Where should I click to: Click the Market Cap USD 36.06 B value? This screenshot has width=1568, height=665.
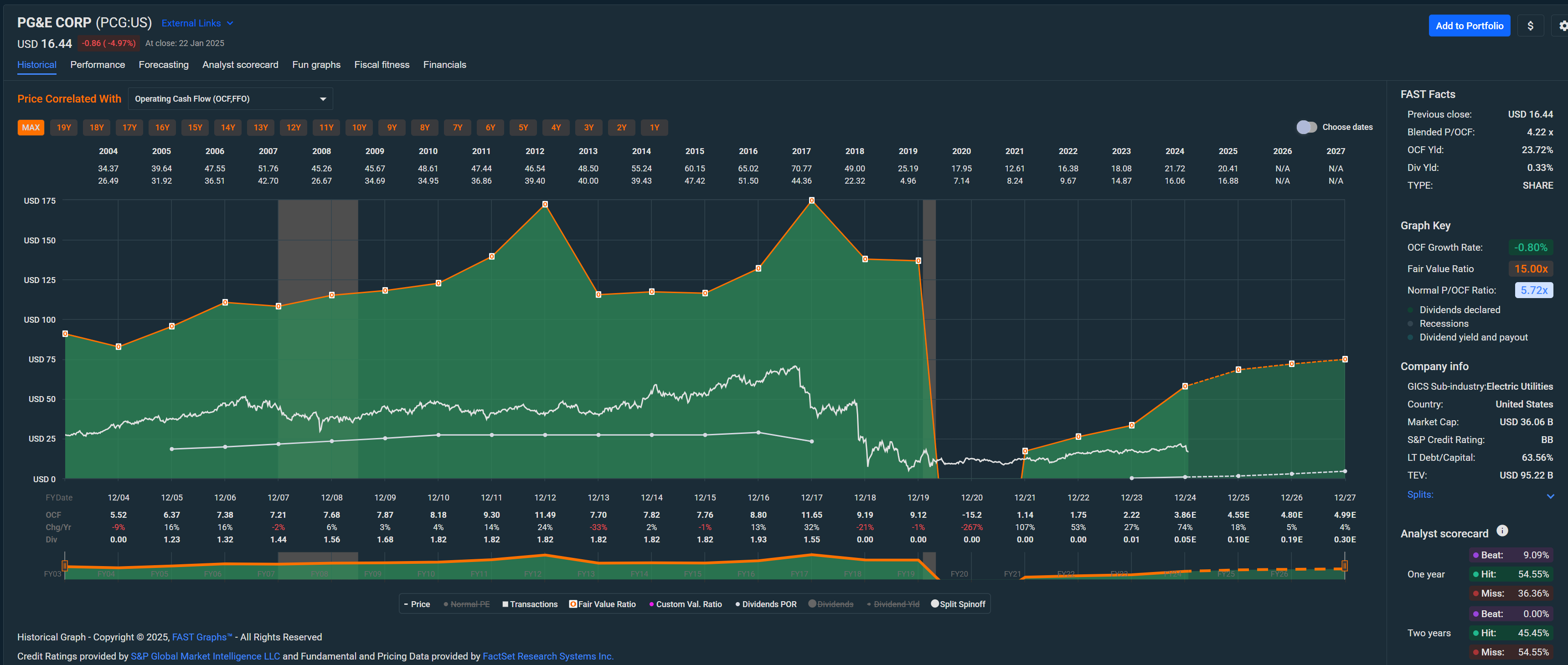[x=1526, y=422]
